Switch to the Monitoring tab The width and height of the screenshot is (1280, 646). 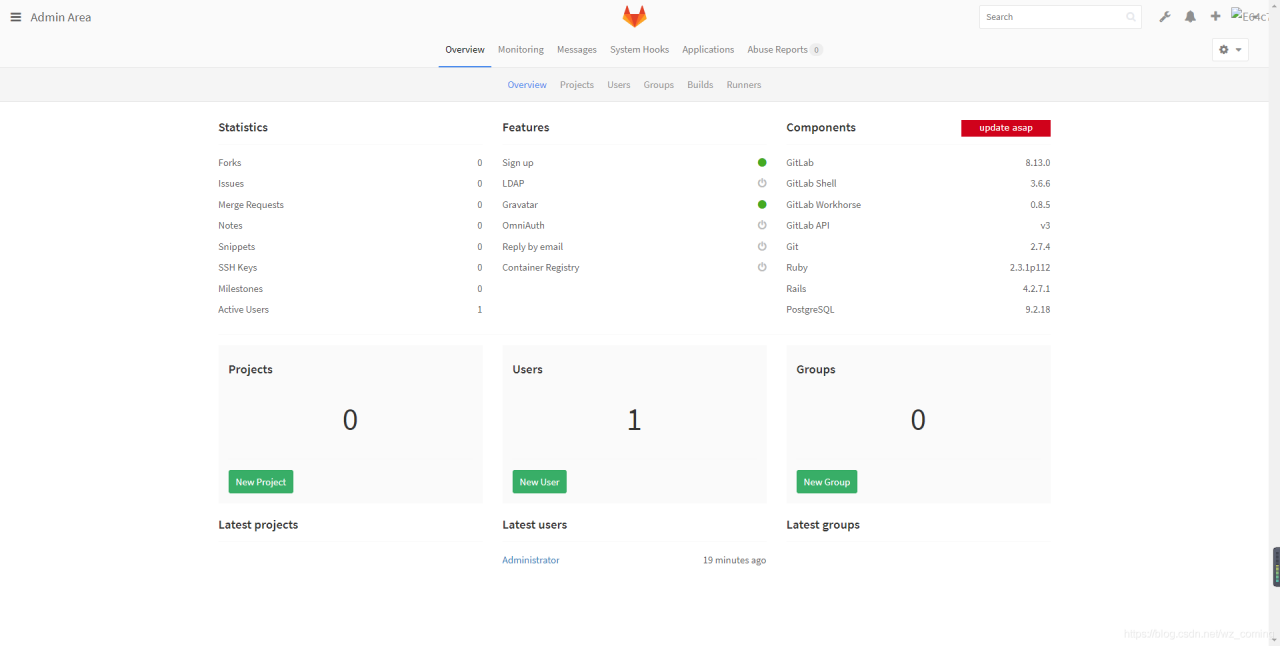(521, 49)
